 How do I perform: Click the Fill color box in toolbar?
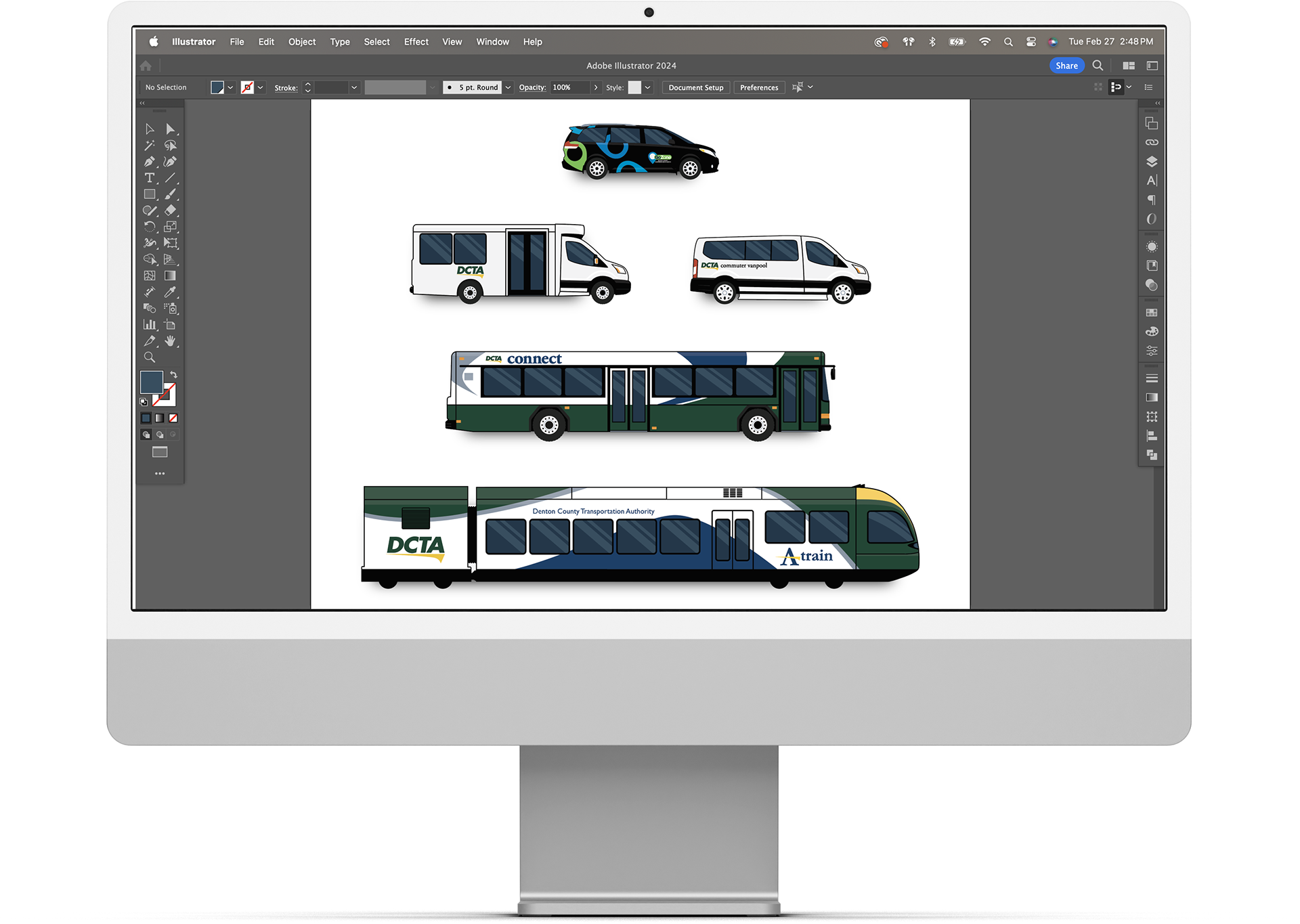(151, 382)
